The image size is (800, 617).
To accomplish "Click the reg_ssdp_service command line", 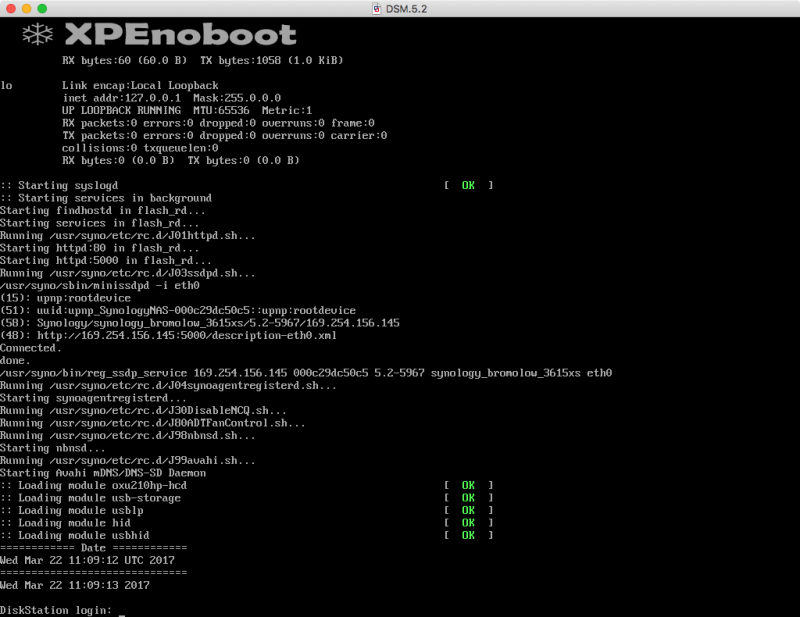I will (x=306, y=373).
